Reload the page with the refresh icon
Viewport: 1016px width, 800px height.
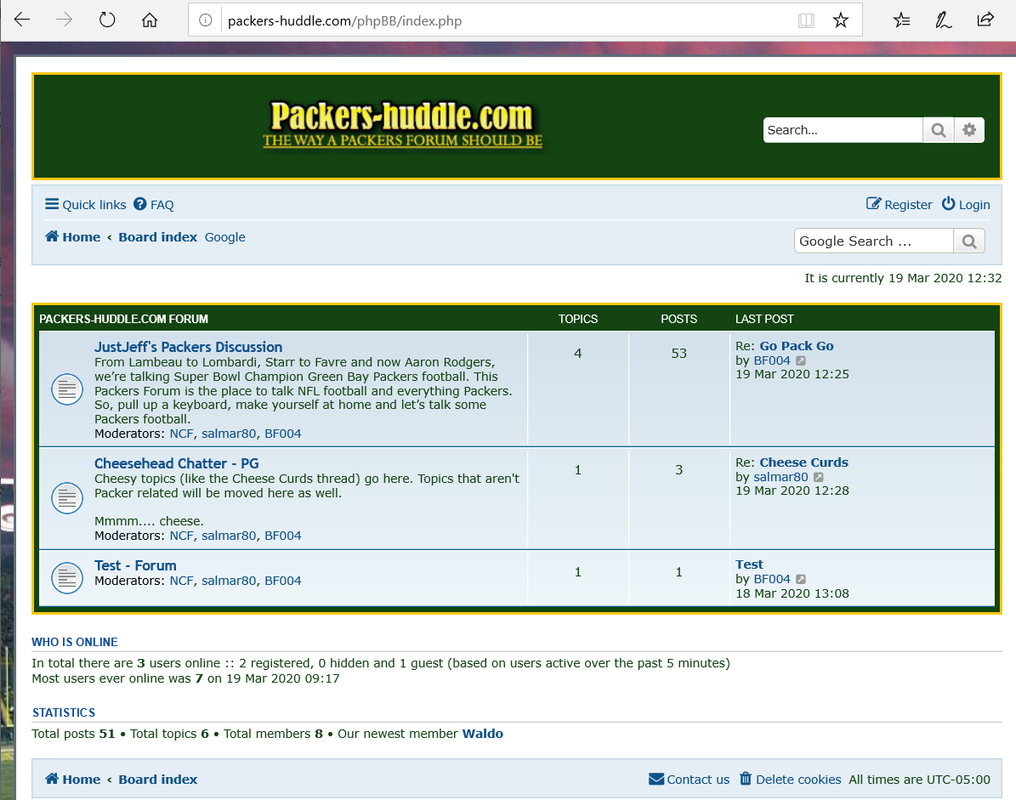tap(107, 20)
